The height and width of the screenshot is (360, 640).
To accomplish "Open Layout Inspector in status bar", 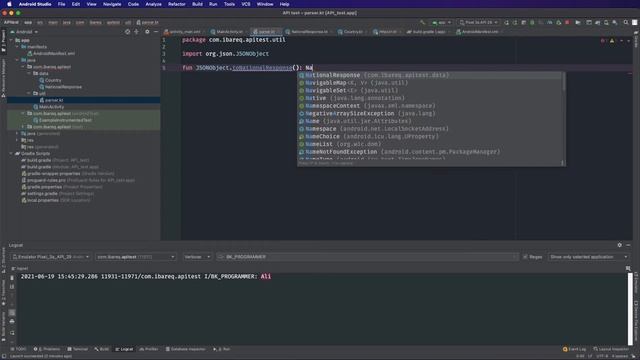I will click(x=611, y=349).
